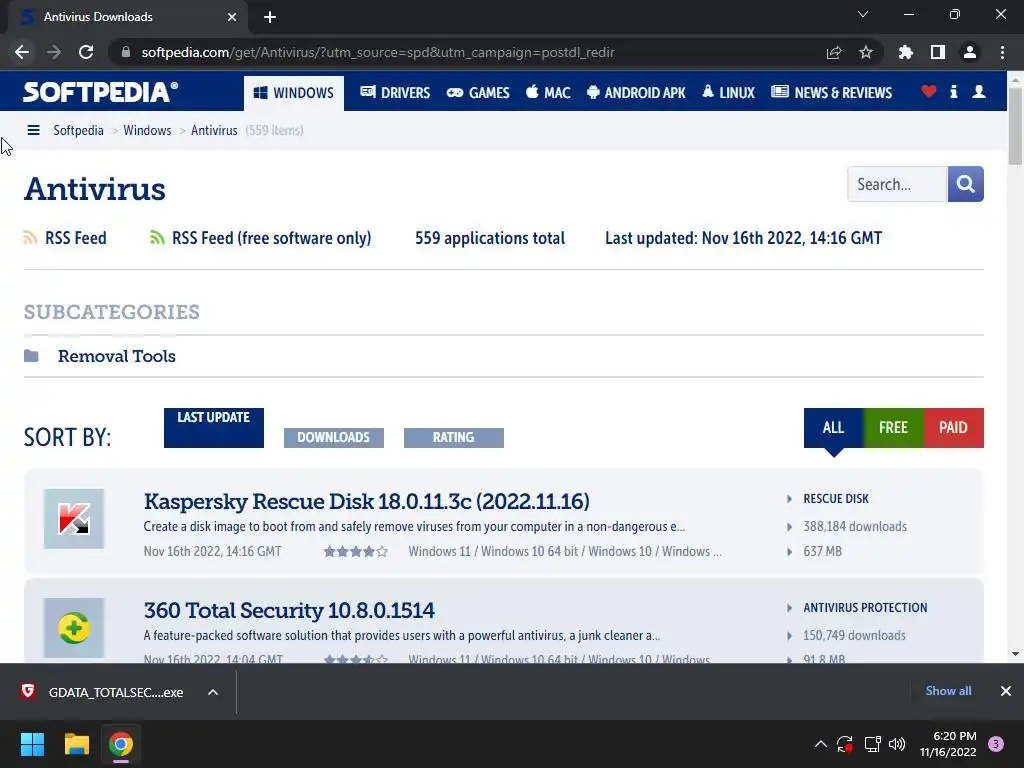Image resolution: width=1024 pixels, height=768 pixels.
Task: Click the Removal Tools folder icon
Action: (31, 356)
